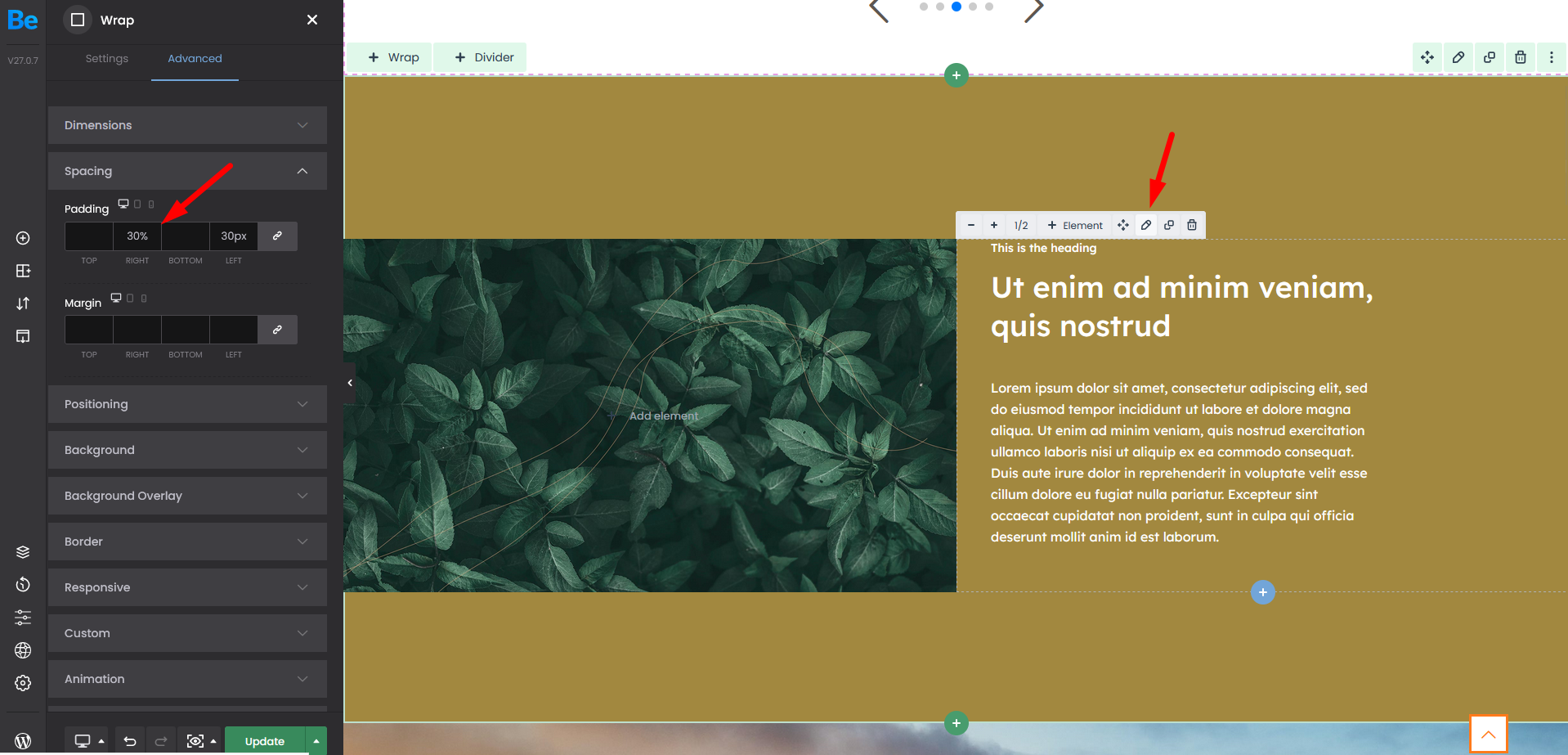Viewport: 1568px width, 755px height.
Task: Open the add section layout icon in sidebar
Action: pos(23,271)
